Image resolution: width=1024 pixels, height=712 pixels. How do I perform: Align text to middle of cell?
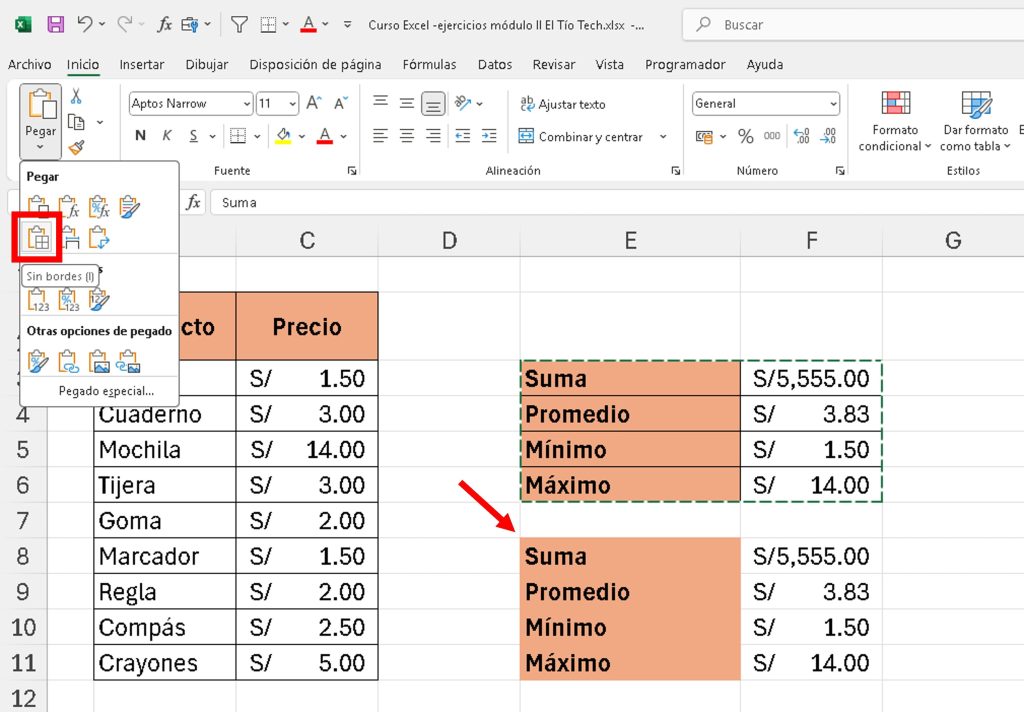coord(406,103)
